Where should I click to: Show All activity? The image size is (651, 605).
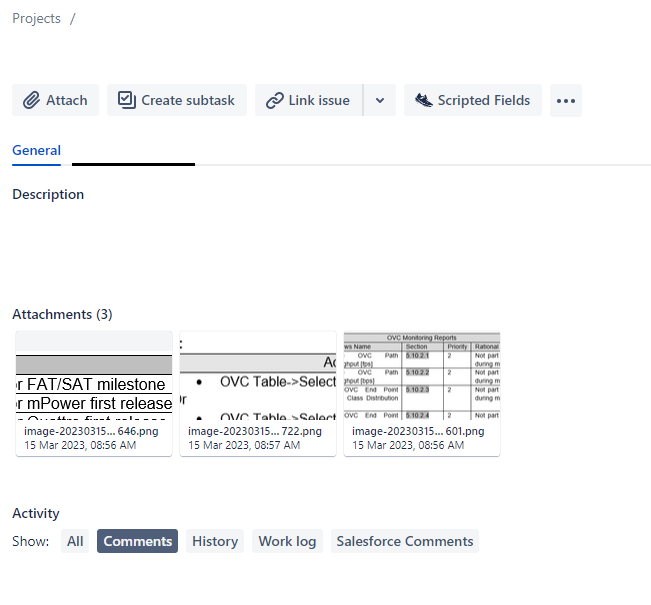[75, 541]
